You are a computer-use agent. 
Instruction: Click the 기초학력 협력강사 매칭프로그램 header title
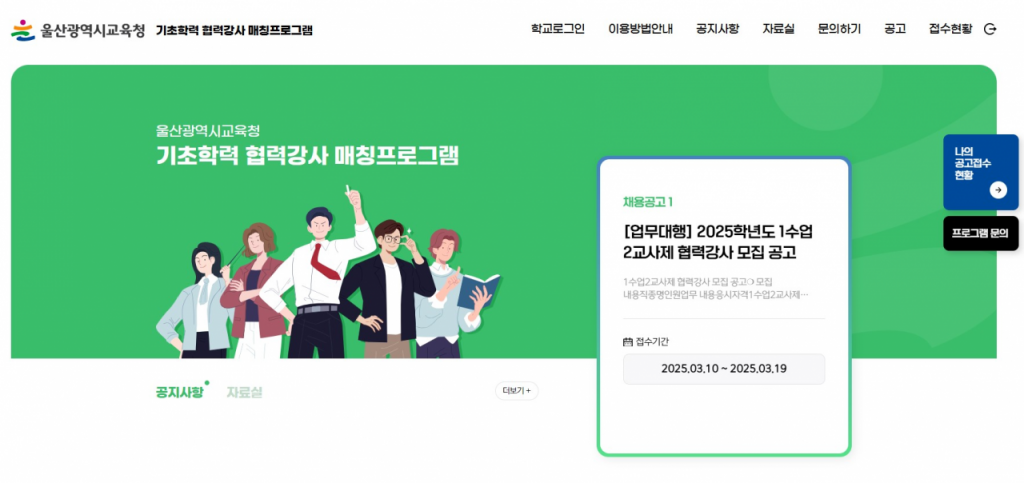point(234,30)
